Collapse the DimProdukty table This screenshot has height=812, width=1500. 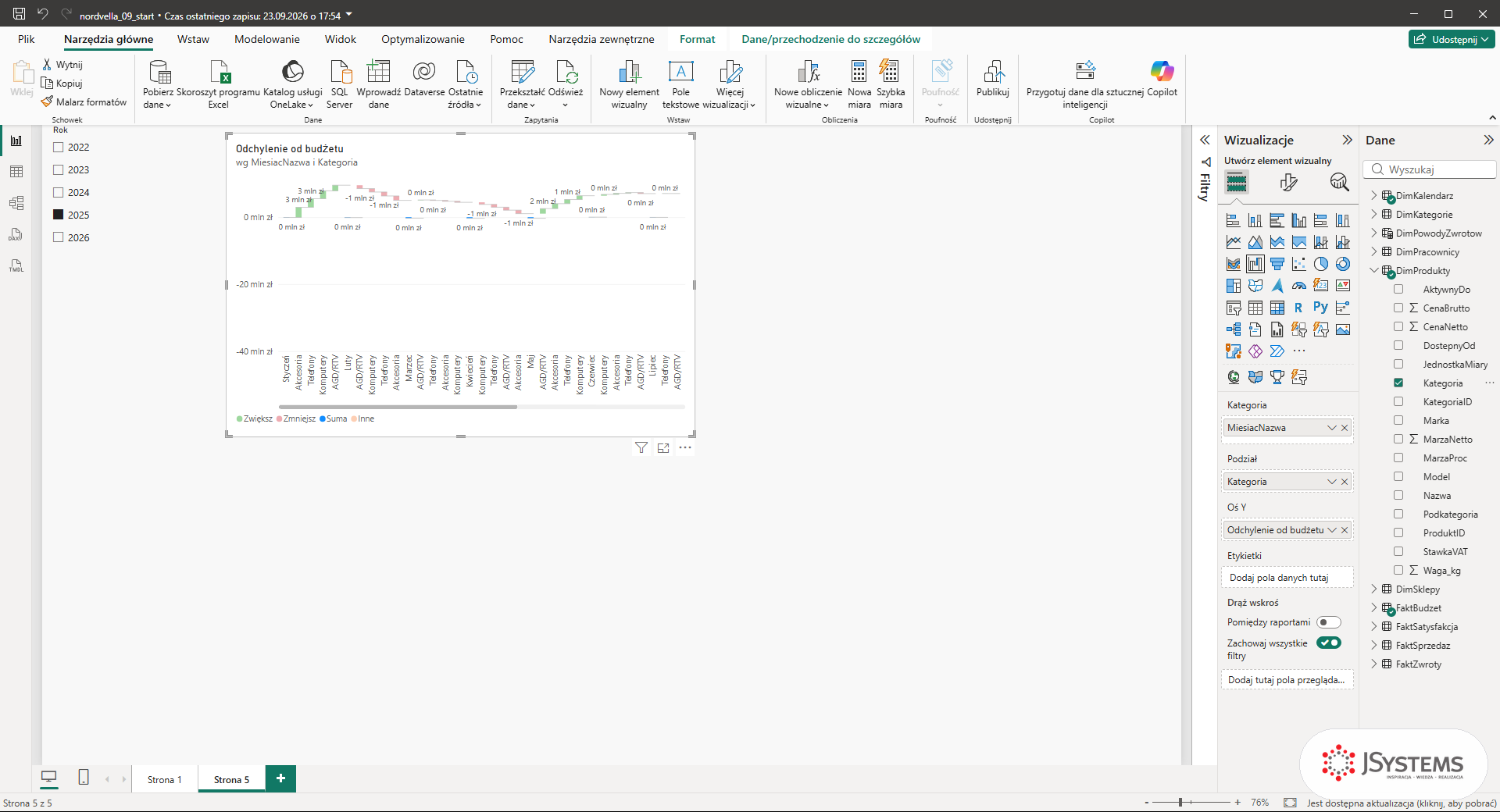[x=1374, y=271]
